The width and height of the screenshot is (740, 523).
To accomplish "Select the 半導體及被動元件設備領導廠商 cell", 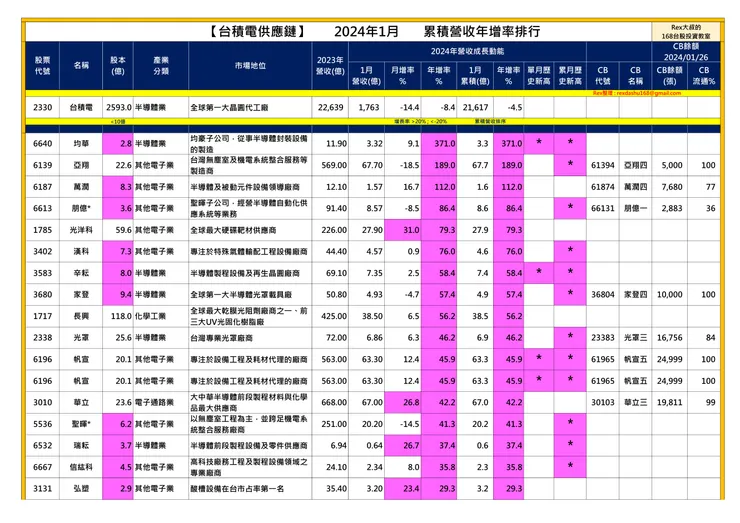I will 250,187.
